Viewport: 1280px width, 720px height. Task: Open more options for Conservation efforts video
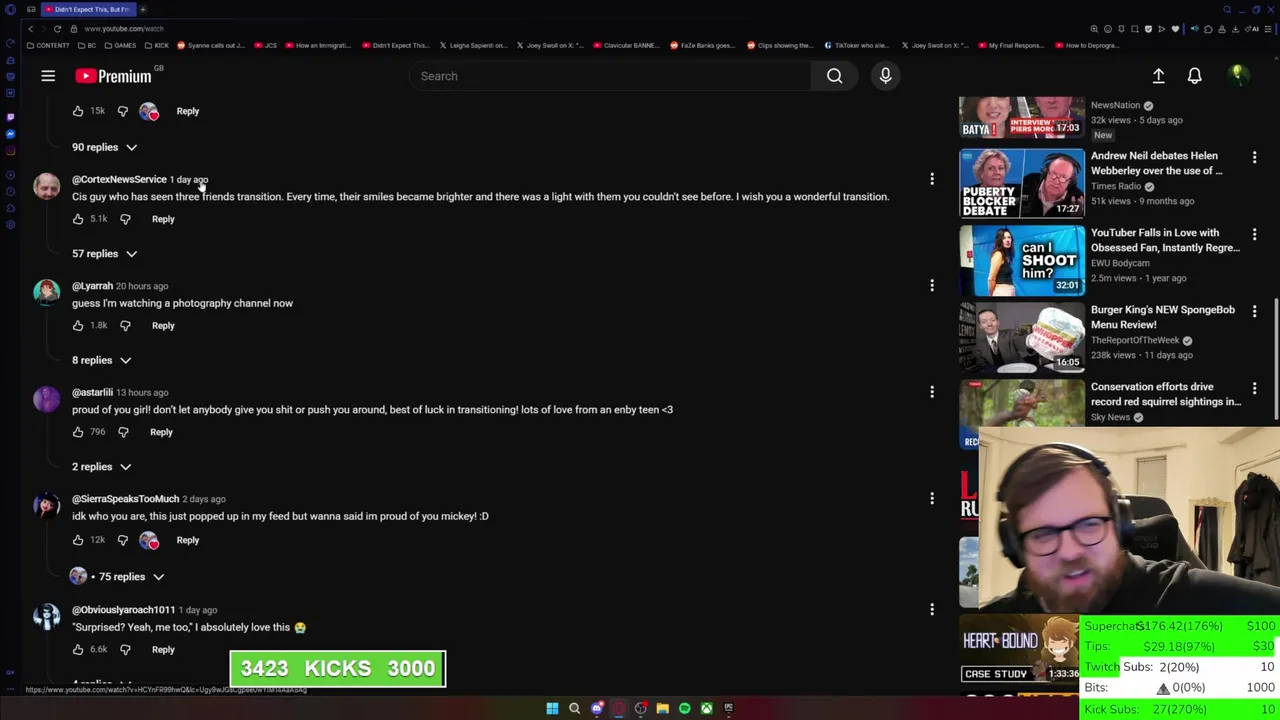pyautogui.click(x=1254, y=389)
